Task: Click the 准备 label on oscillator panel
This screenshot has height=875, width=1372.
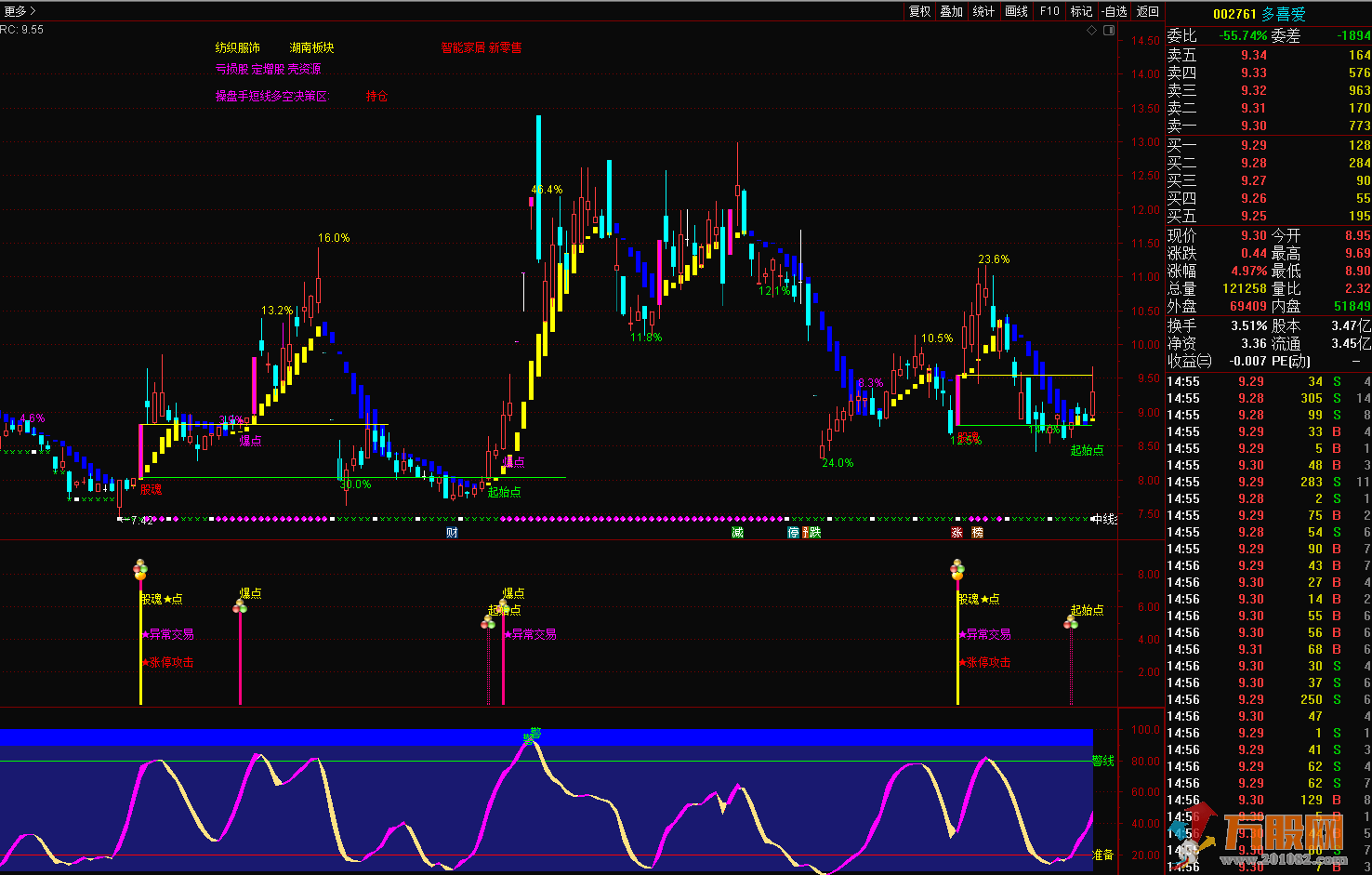Action: pyautogui.click(x=1103, y=855)
